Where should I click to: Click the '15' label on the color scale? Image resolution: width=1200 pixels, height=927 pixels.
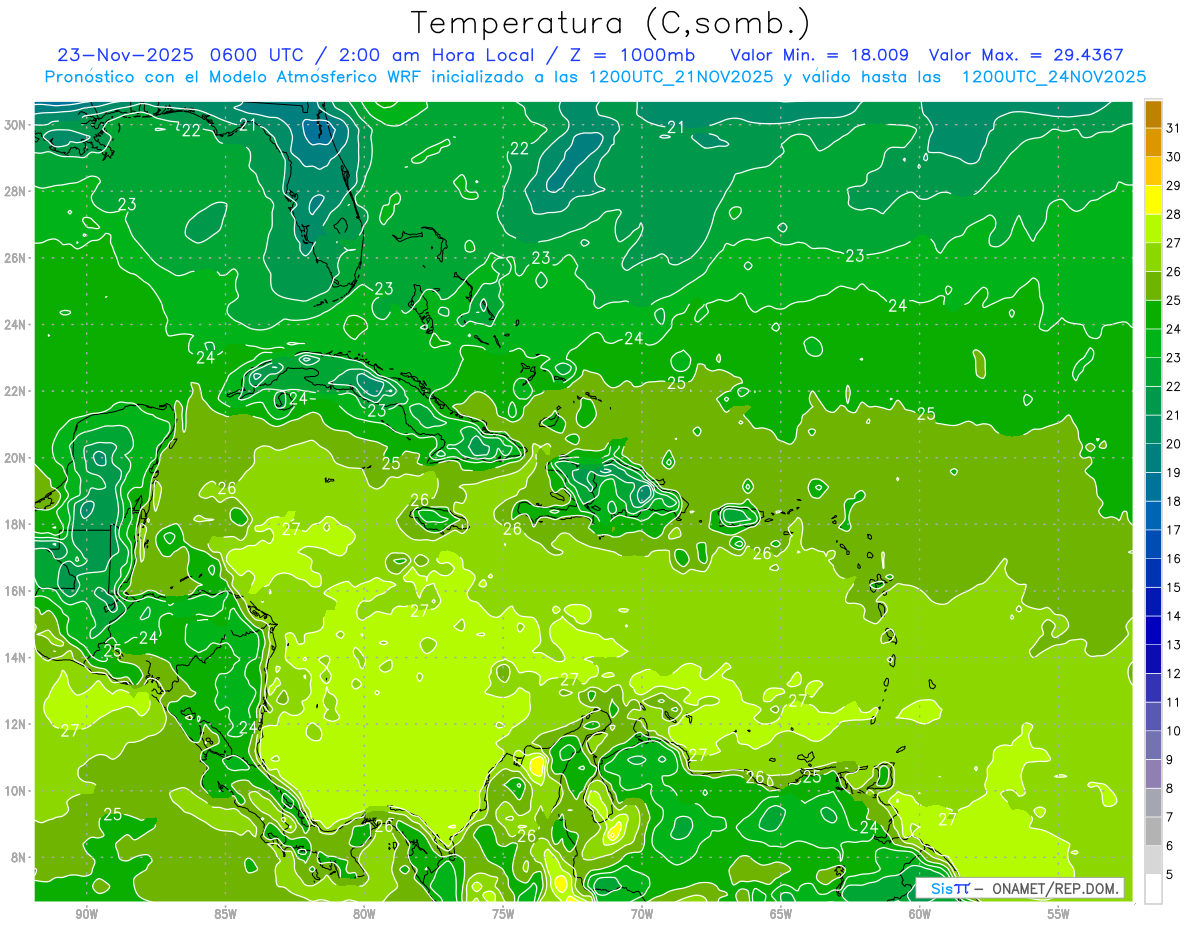click(x=1173, y=588)
